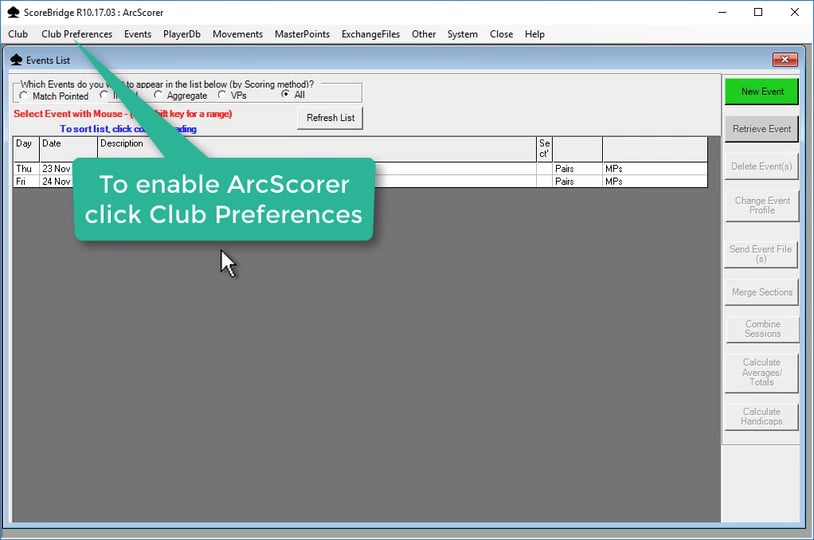Close the Events List window
This screenshot has height=540, width=814.
pos(784,60)
